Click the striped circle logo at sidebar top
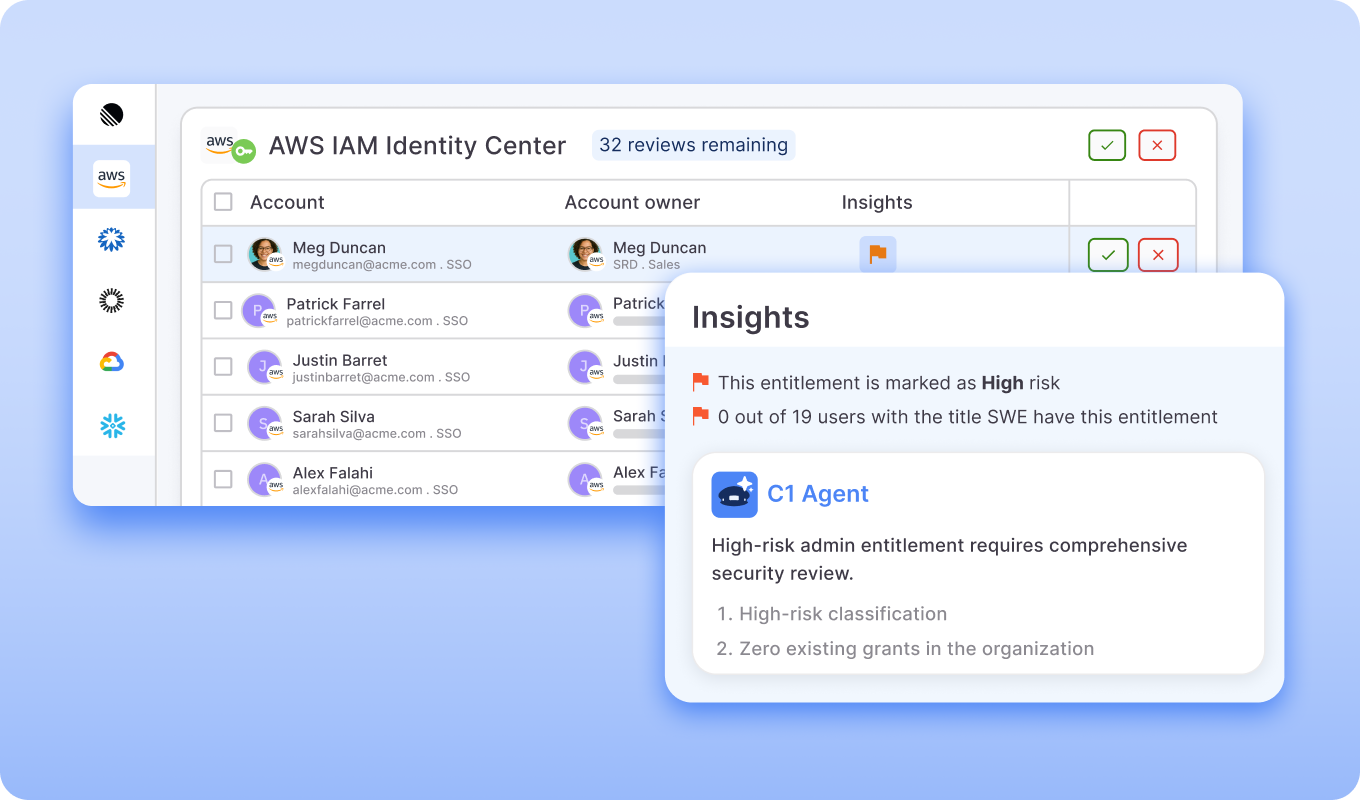Screen dimensions: 1360x800 click(x=112, y=115)
